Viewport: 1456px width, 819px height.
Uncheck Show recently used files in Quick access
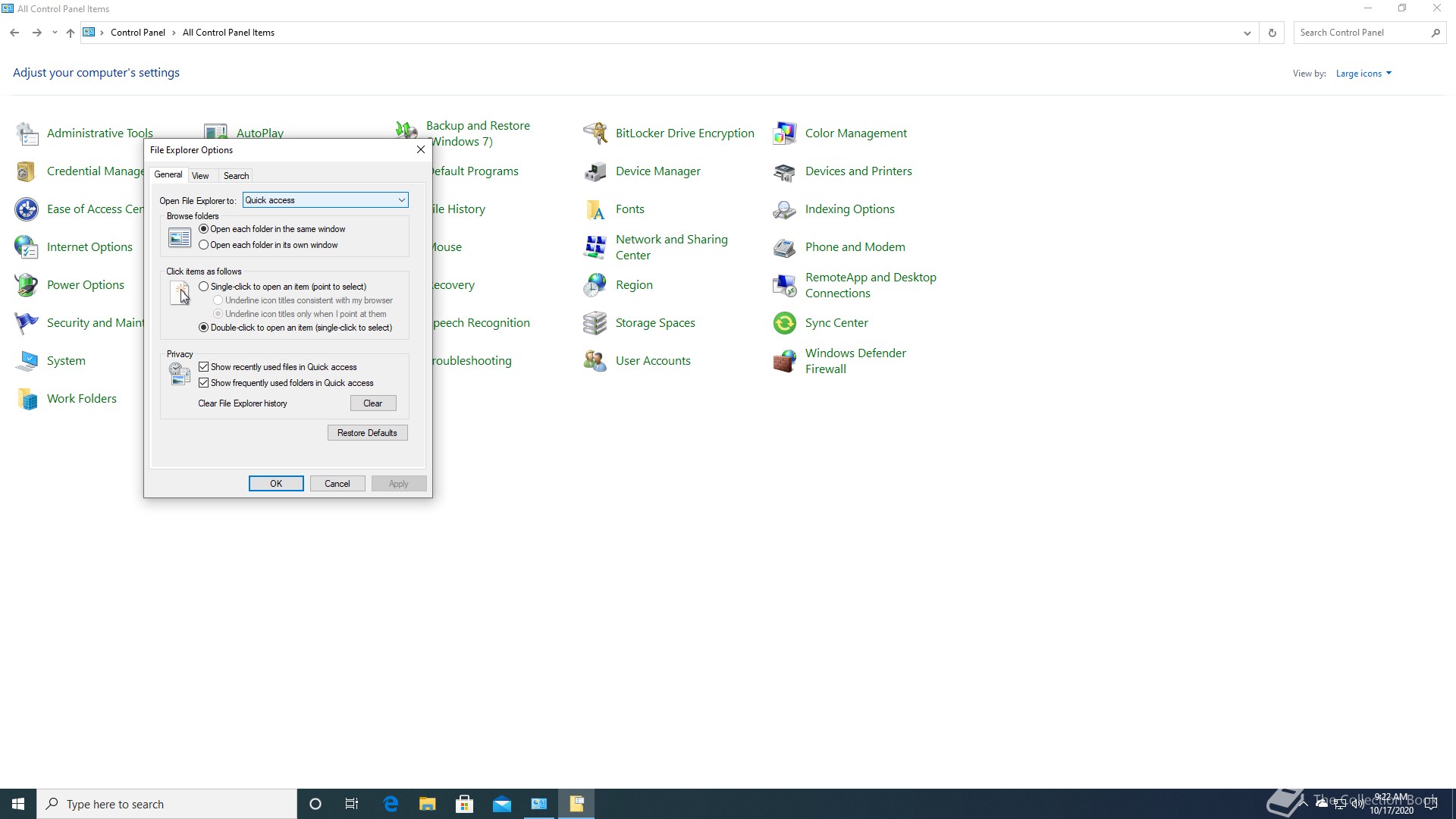pyautogui.click(x=204, y=367)
